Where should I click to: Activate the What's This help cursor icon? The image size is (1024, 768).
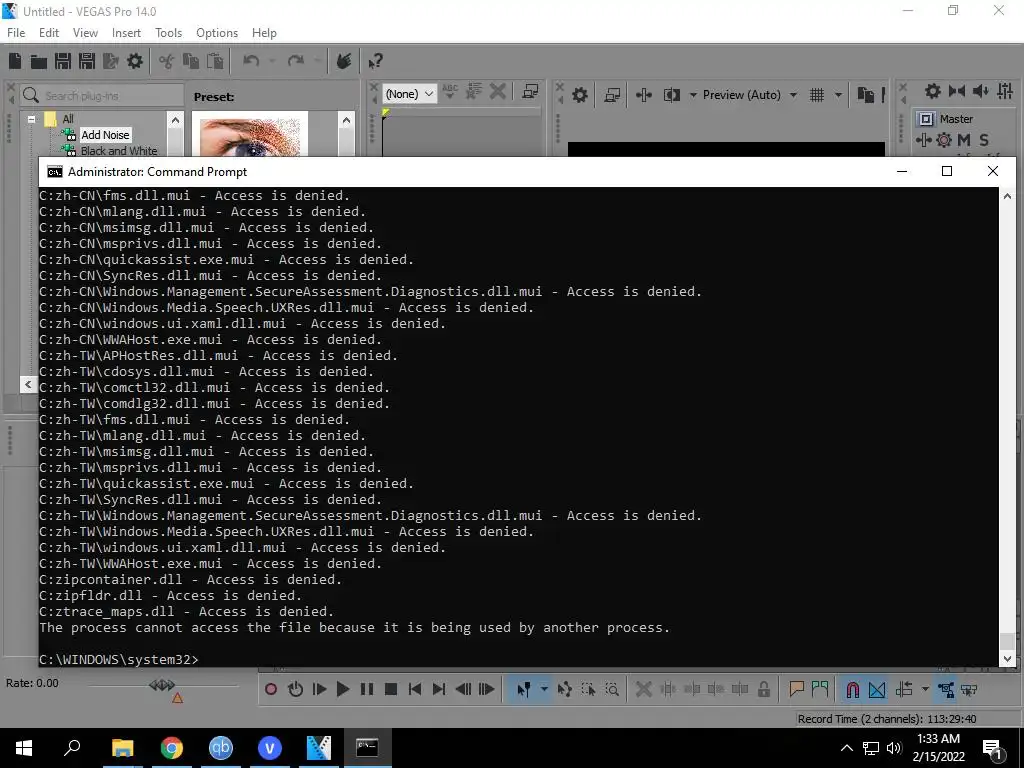(376, 61)
